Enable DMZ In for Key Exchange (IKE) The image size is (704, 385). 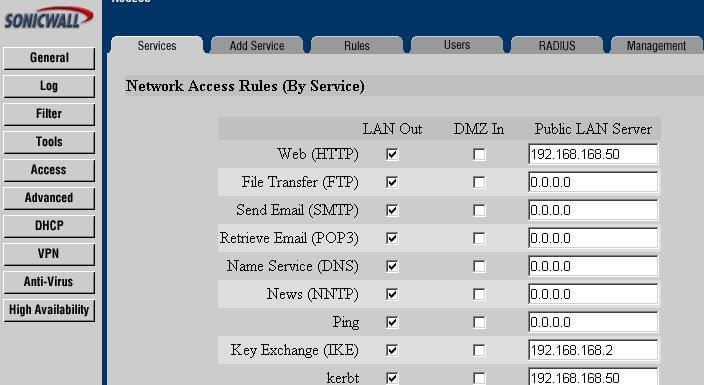[479, 350]
